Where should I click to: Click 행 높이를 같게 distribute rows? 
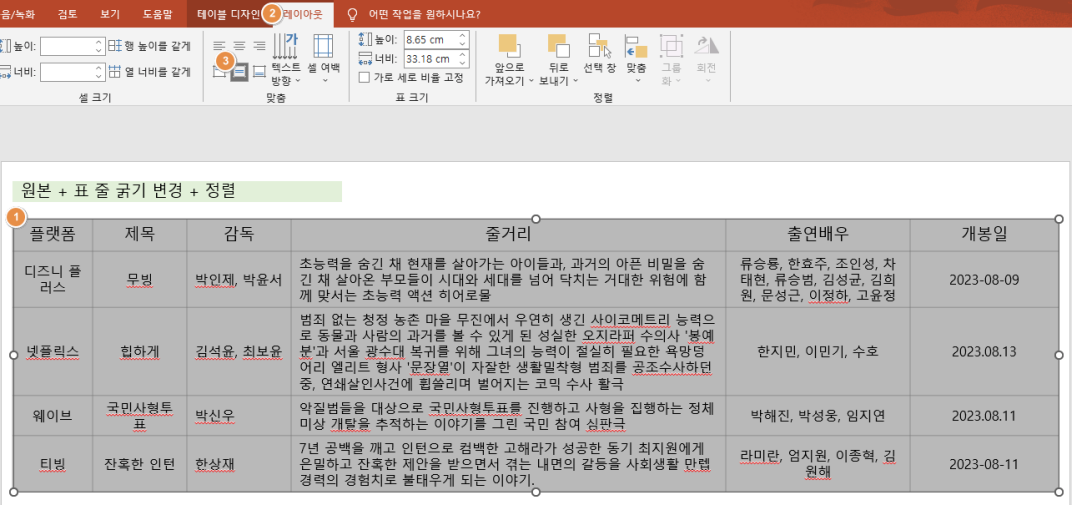(150, 46)
